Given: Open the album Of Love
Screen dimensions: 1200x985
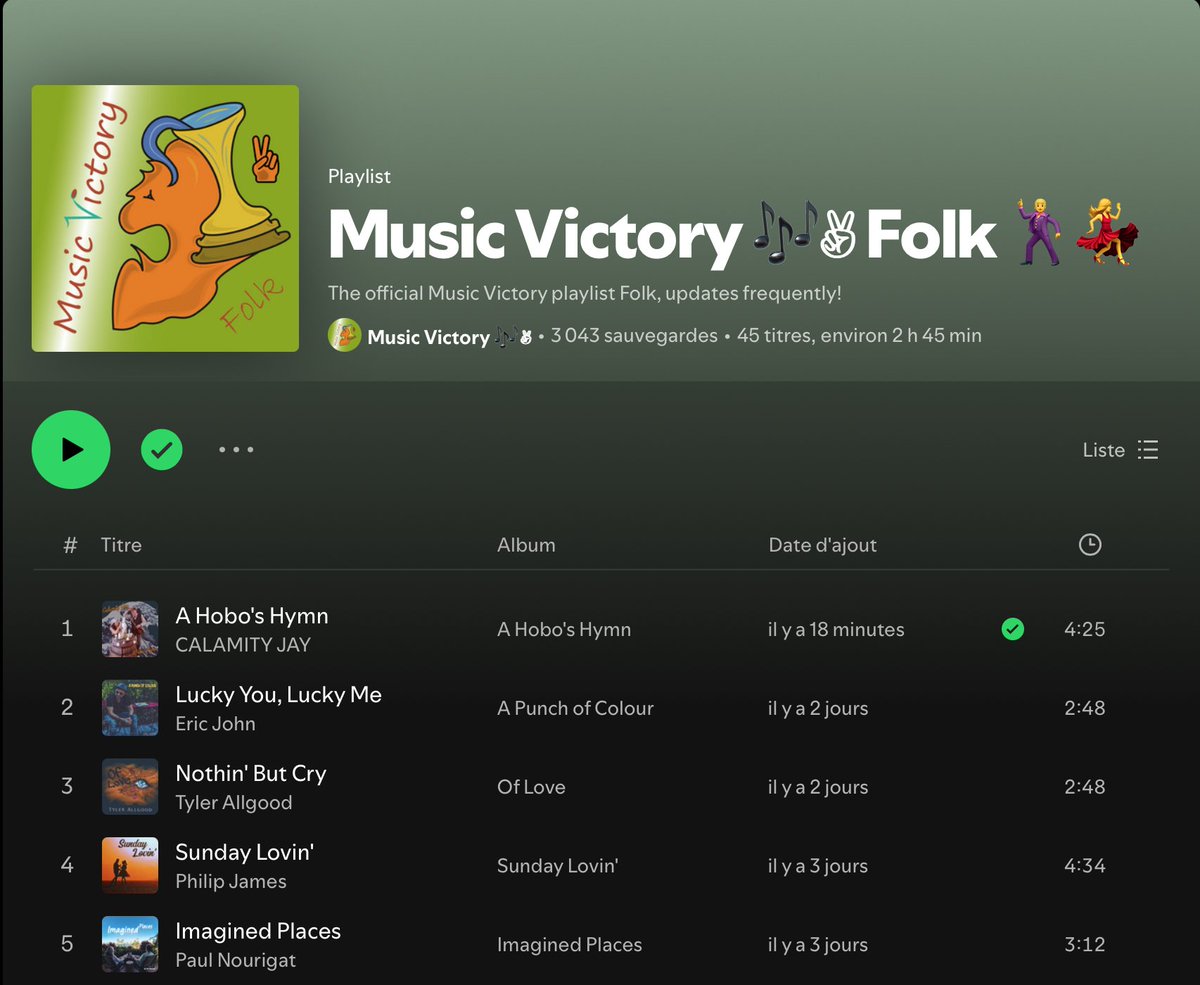Looking at the screenshot, I should (531, 788).
